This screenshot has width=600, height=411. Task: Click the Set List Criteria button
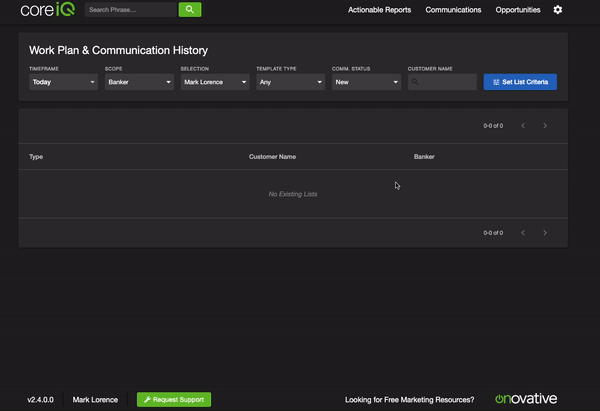520,82
